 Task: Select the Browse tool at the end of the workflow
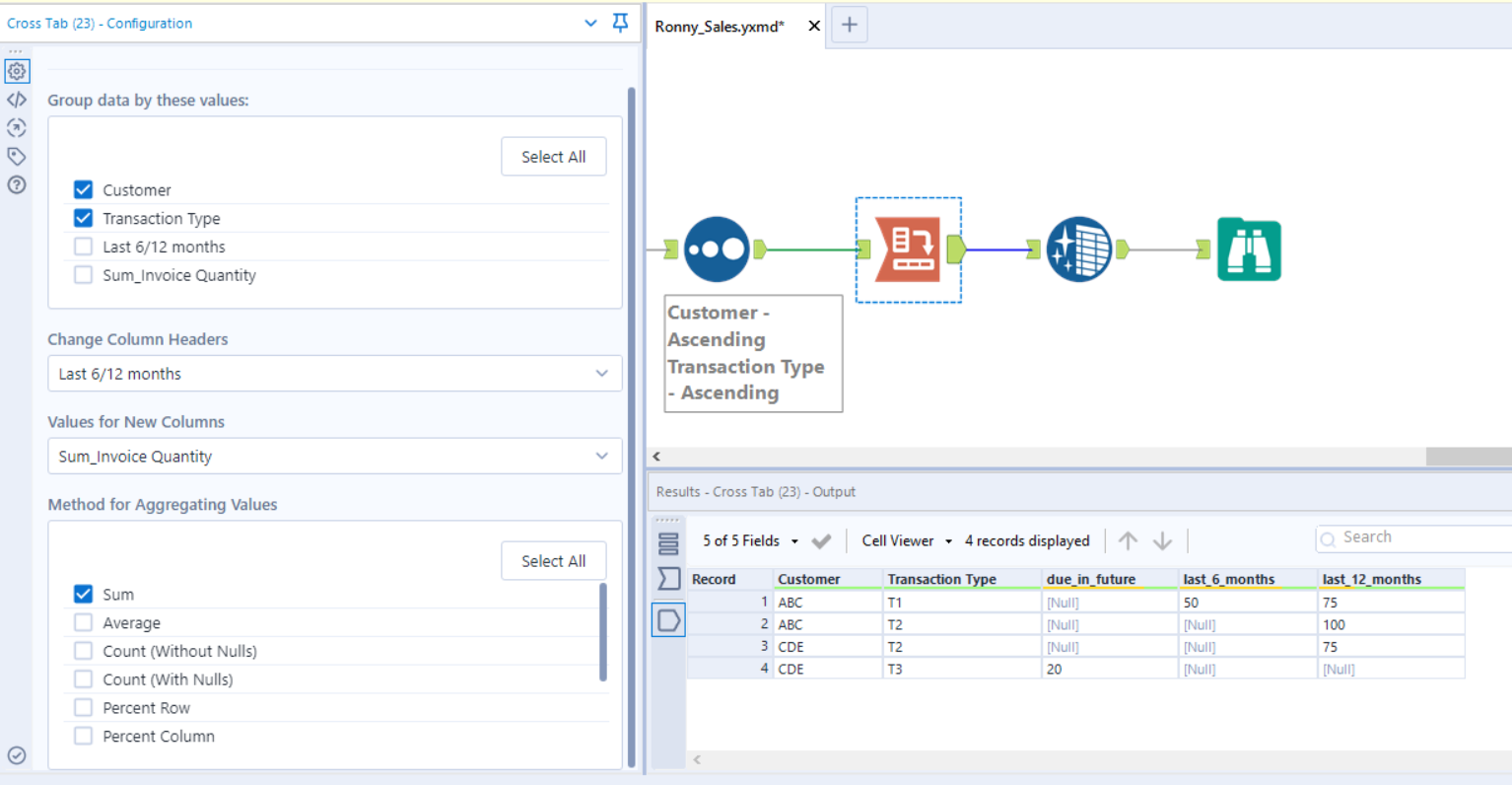1249,249
